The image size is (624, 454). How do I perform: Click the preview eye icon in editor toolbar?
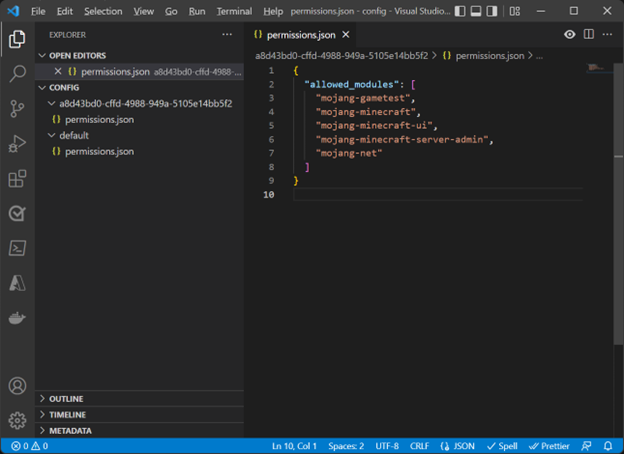(x=569, y=35)
